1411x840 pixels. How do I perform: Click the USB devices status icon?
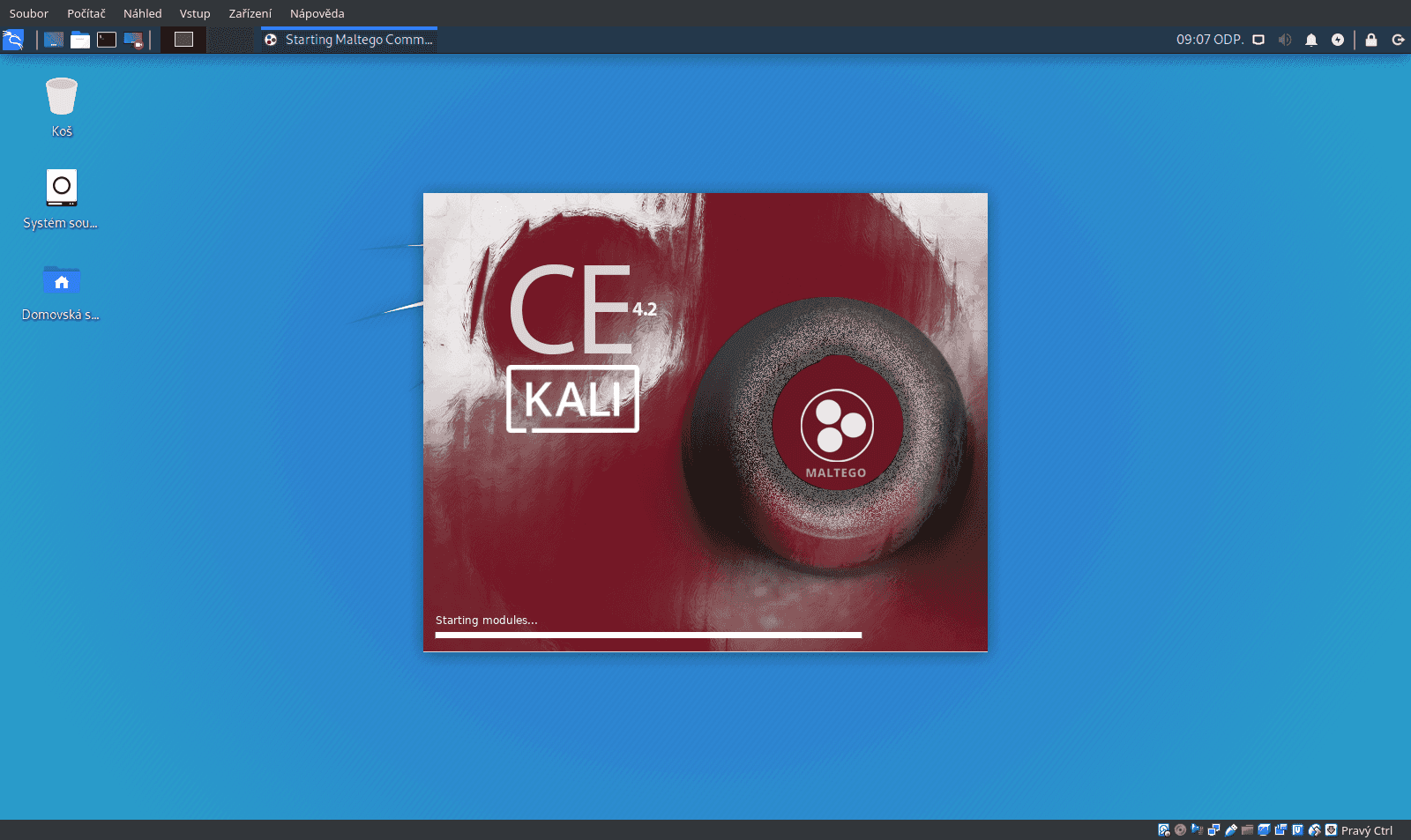1229,829
